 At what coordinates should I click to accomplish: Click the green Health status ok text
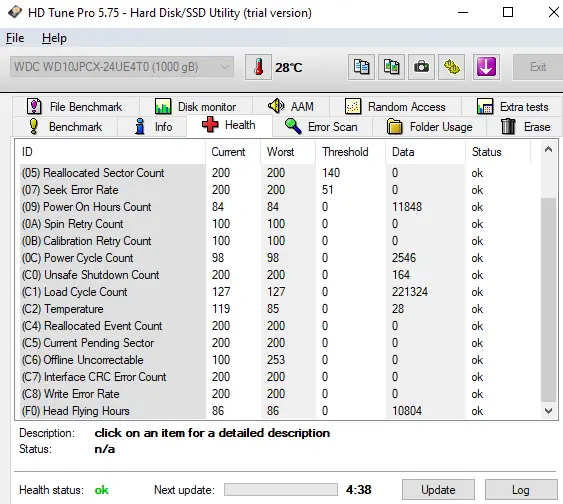[101, 490]
